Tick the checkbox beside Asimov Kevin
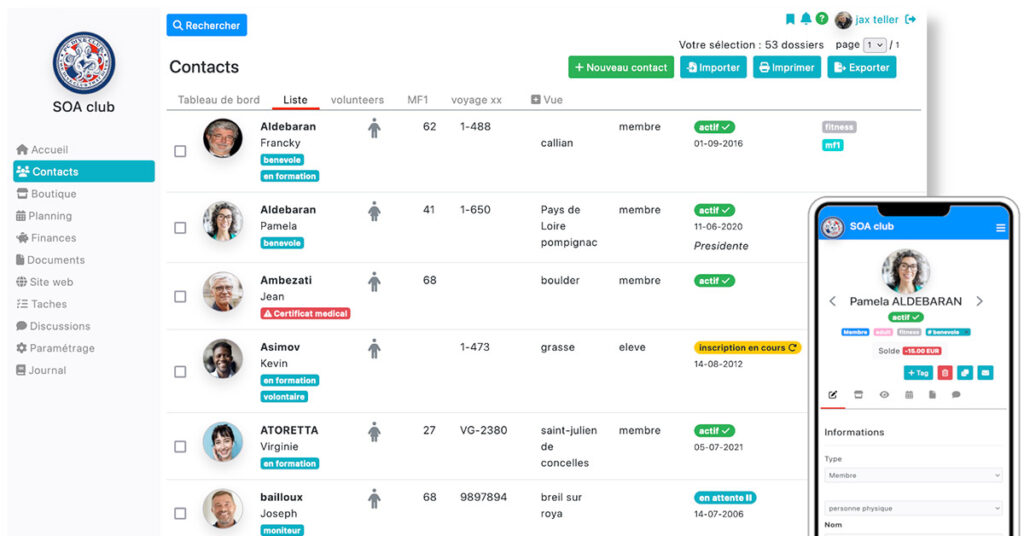The image size is (1024, 536). pos(180,371)
